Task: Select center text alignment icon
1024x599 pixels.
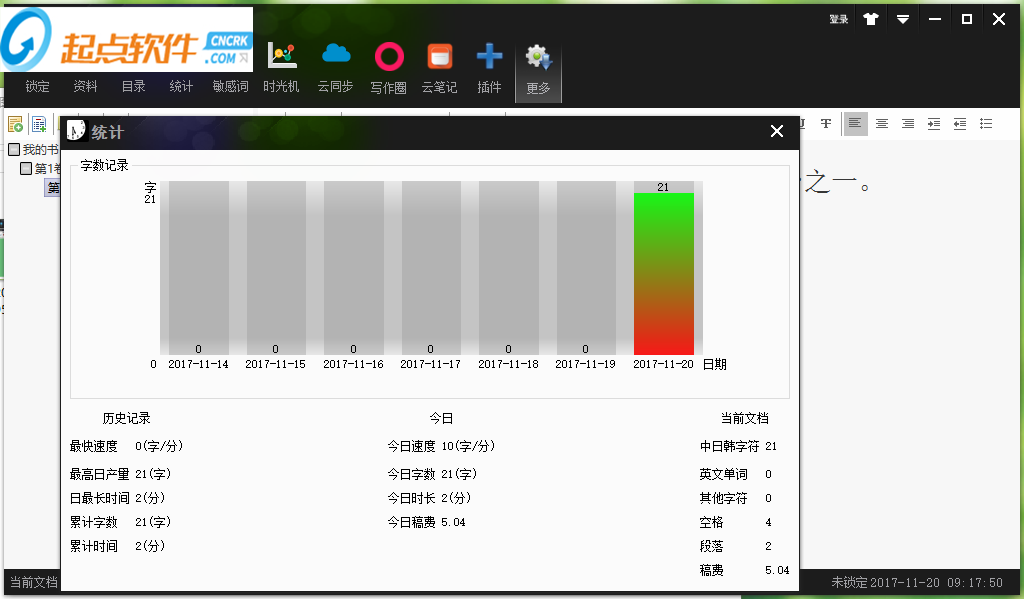Action: pyautogui.click(x=882, y=124)
